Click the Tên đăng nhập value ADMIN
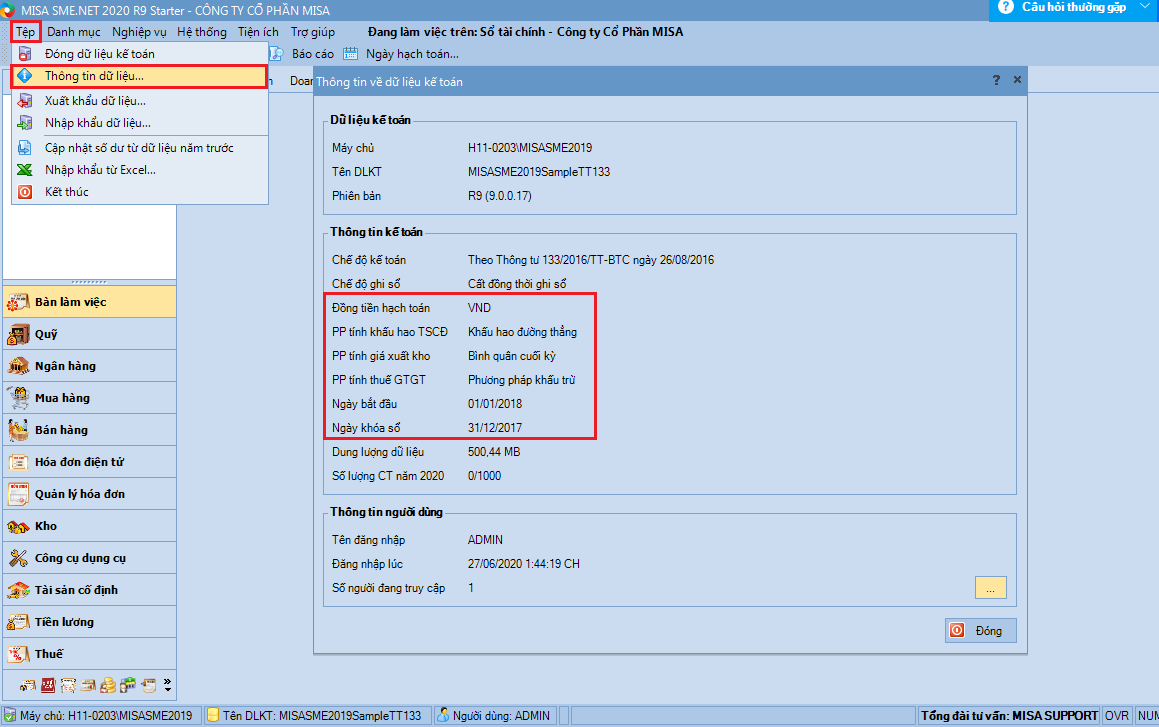 pyautogui.click(x=485, y=540)
